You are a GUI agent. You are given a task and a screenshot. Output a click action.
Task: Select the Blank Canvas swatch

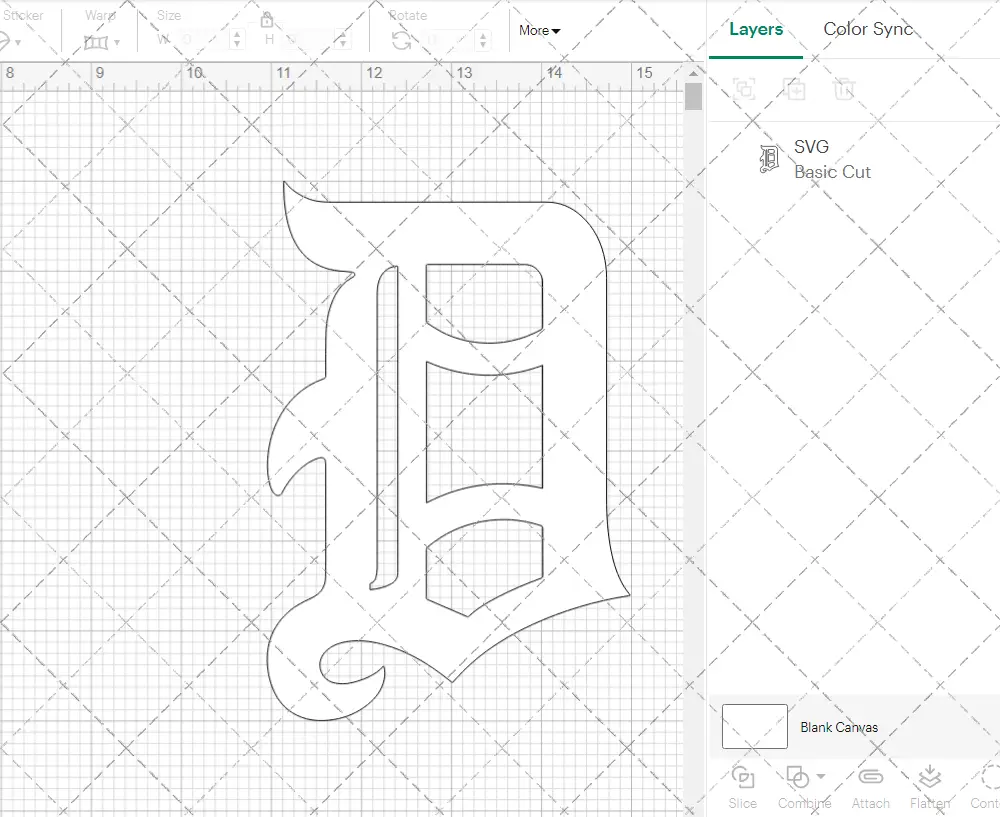(x=754, y=726)
